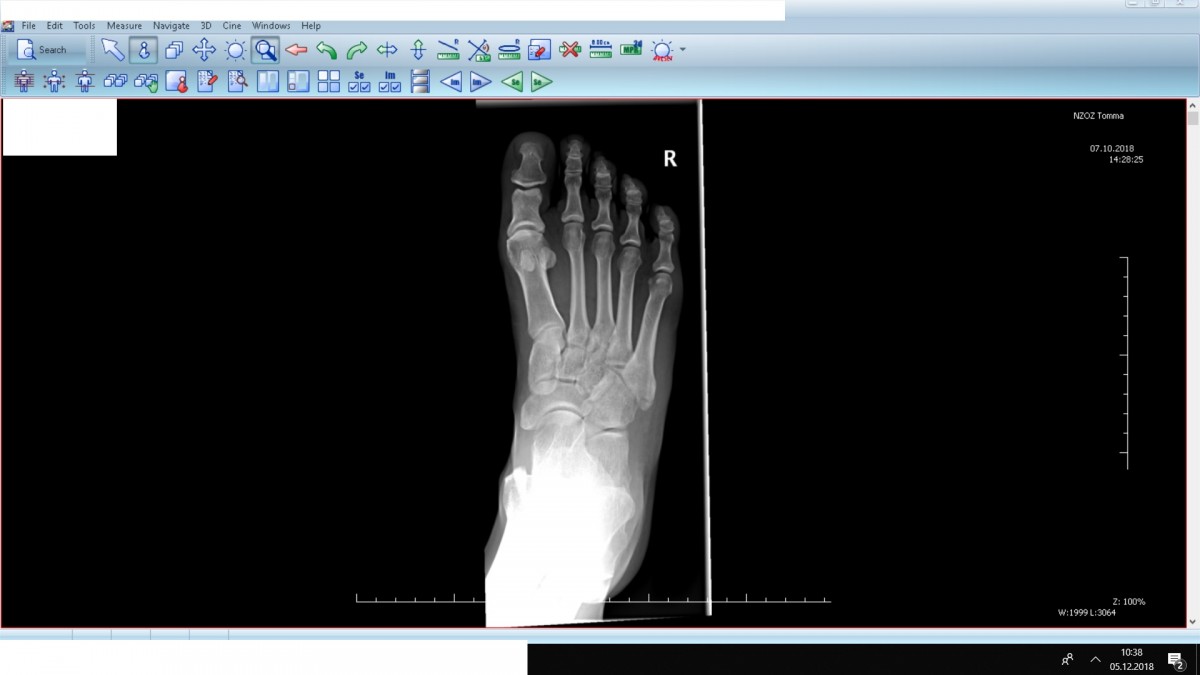Show hidden system tray icons
Screen dimensions: 1200x675
1096,660
